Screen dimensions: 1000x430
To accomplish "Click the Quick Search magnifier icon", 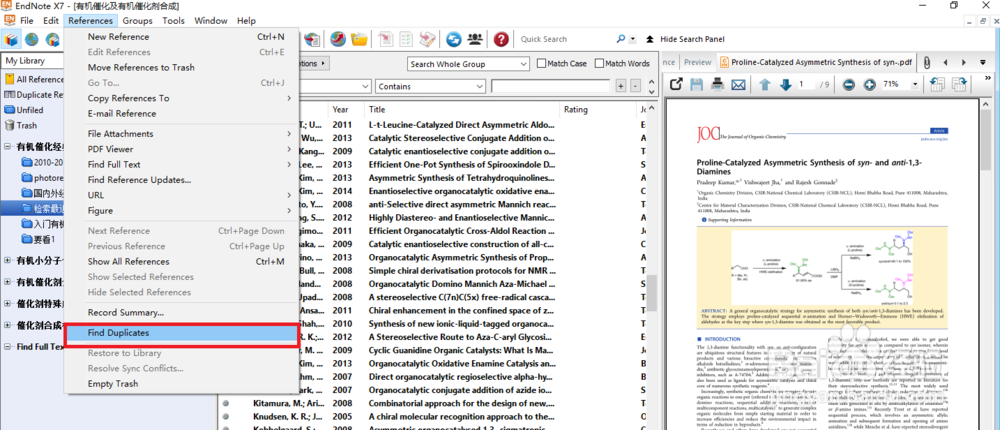I will point(621,39).
